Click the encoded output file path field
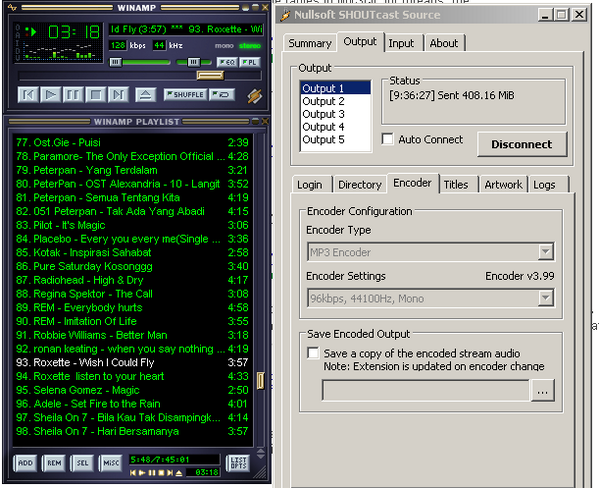 (426, 391)
